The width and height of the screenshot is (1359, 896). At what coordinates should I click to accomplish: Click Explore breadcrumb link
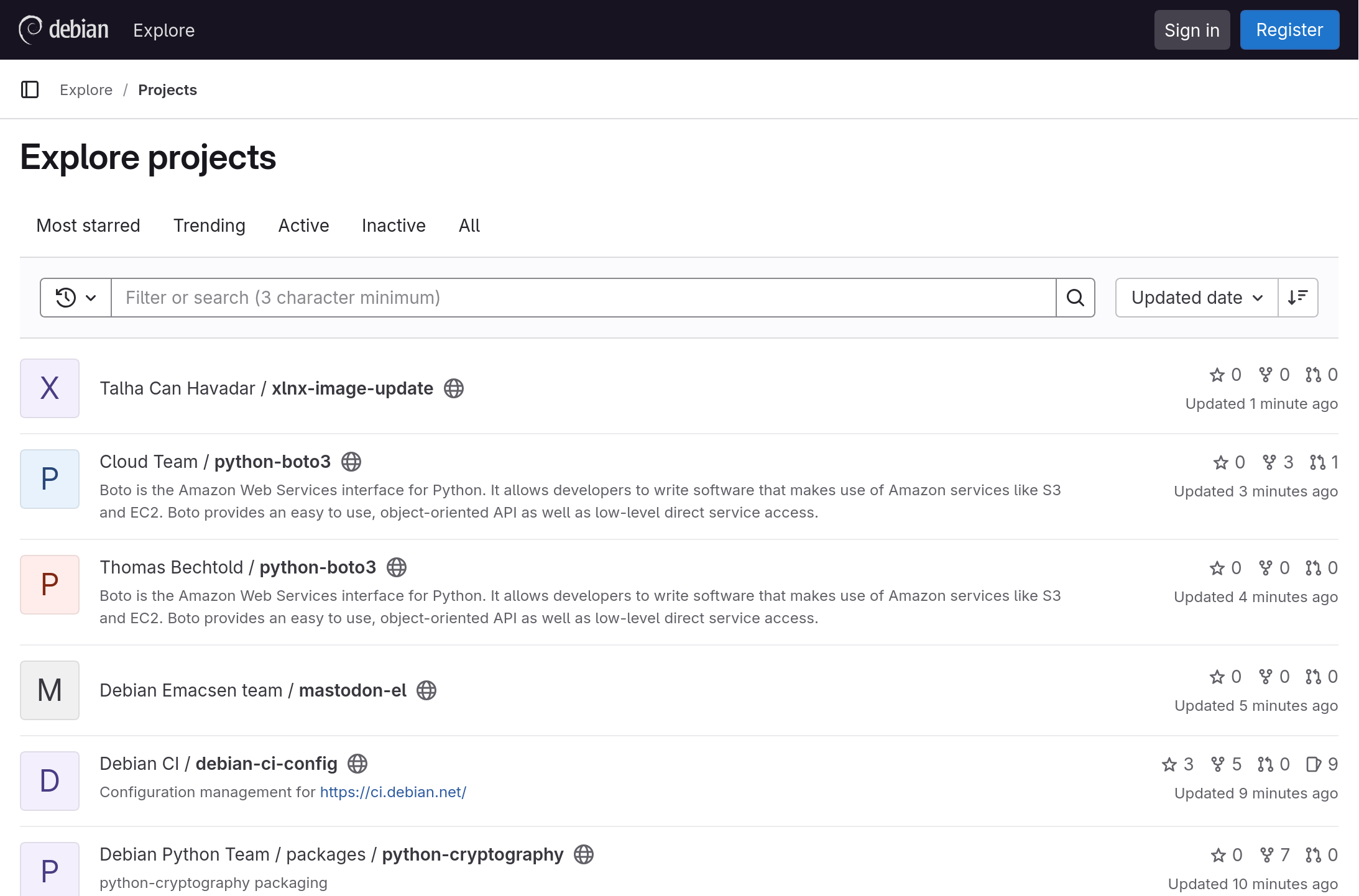(x=86, y=90)
